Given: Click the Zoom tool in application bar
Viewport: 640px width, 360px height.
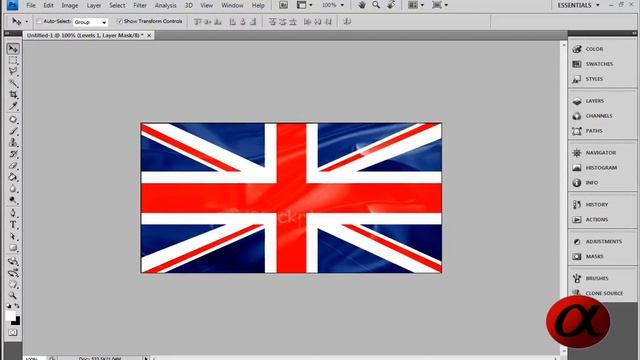Looking at the screenshot, I should [x=376, y=5].
